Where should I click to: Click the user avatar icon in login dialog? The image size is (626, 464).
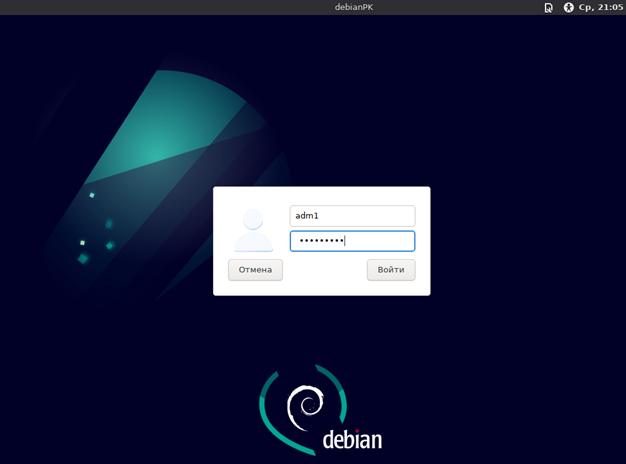pyautogui.click(x=253, y=230)
